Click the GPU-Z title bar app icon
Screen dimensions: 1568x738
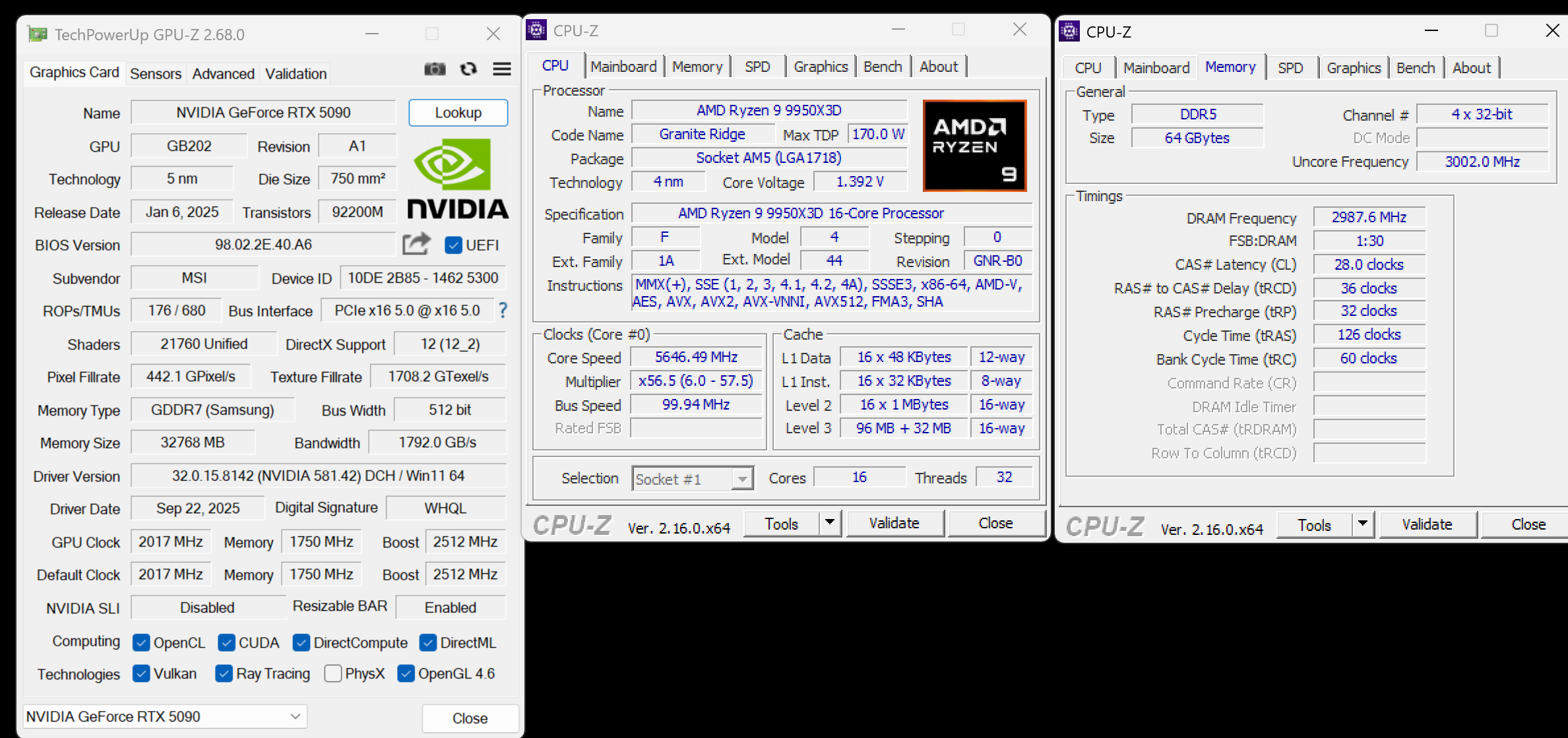point(38,34)
